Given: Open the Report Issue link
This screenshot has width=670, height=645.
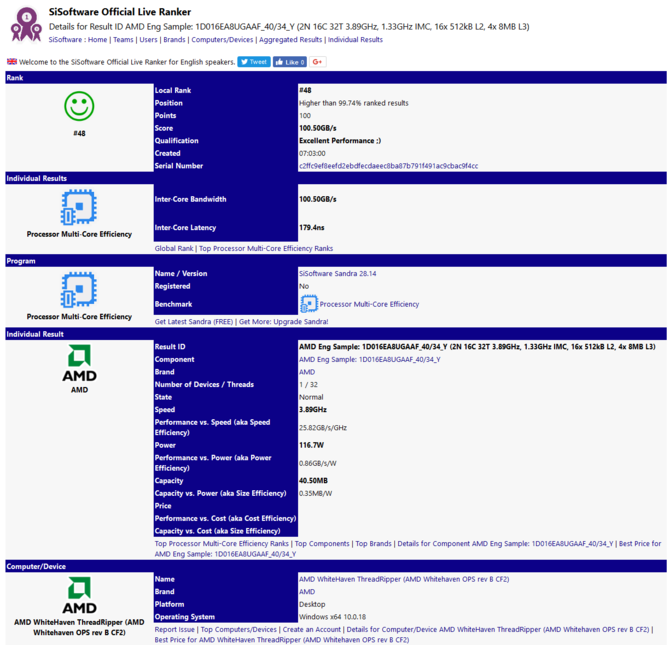Looking at the screenshot, I should click(175, 630).
